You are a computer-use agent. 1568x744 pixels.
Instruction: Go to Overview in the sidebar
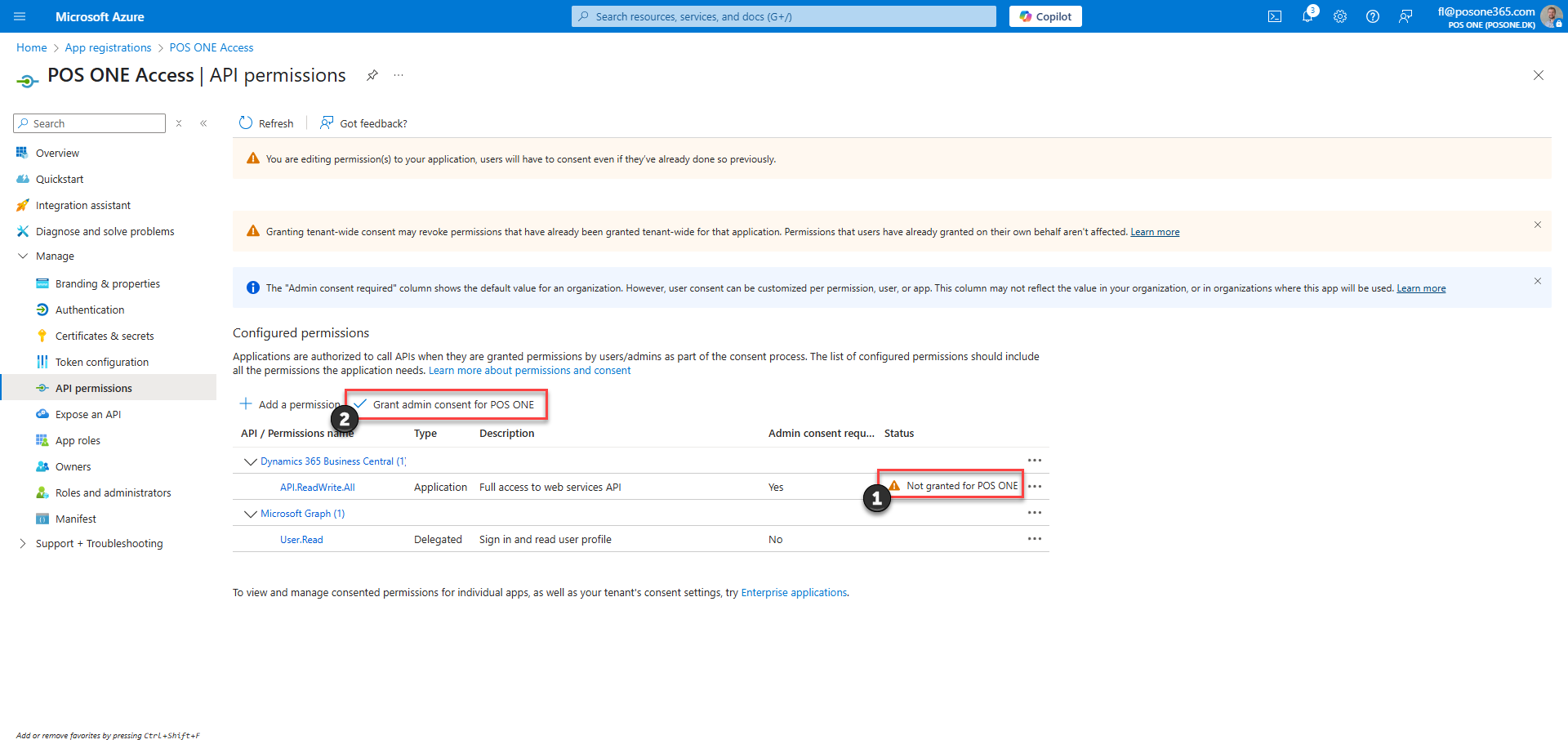point(57,153)
